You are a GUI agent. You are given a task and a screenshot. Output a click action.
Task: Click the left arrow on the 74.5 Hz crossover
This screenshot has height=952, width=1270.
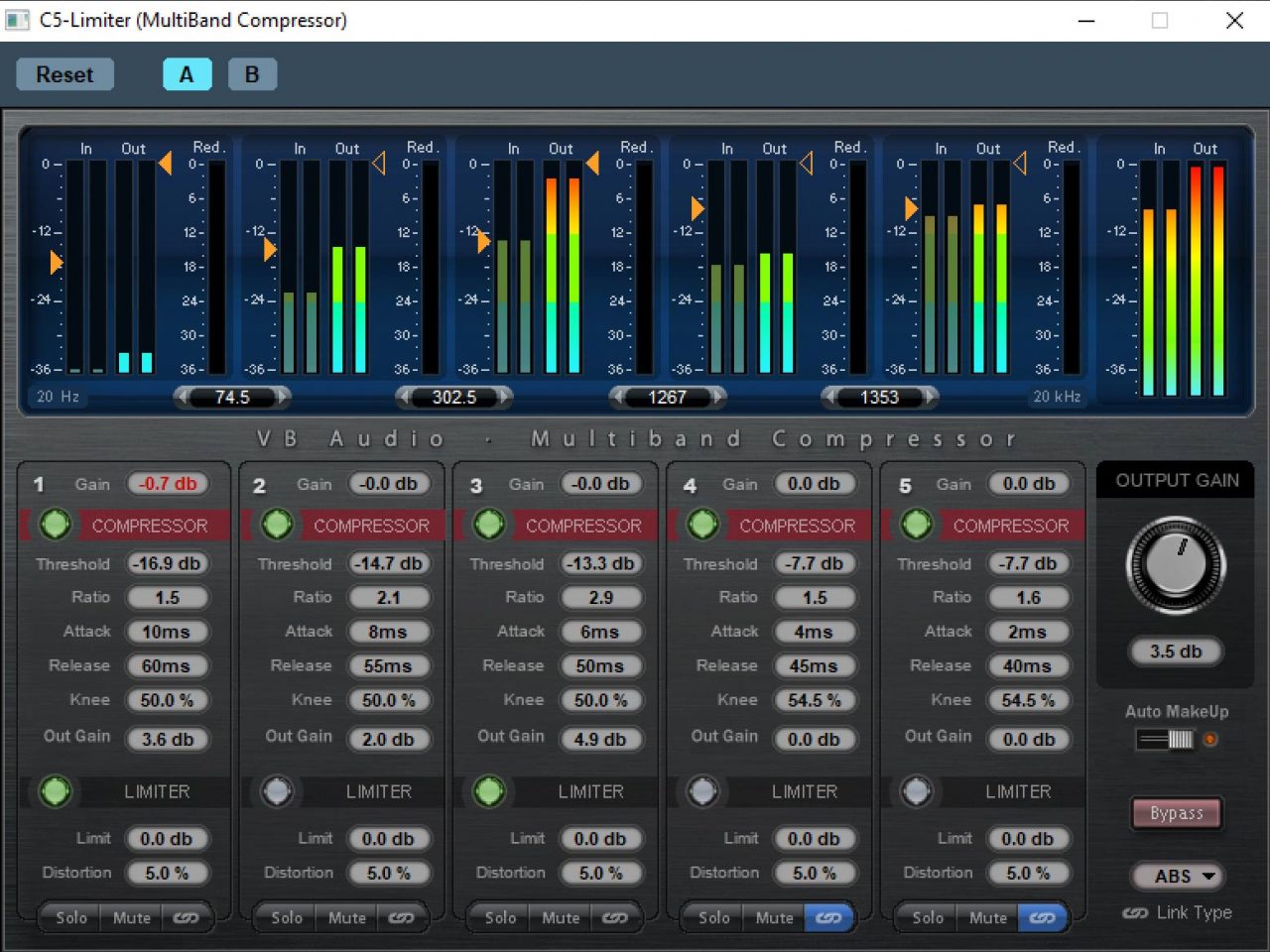(185, 398)
